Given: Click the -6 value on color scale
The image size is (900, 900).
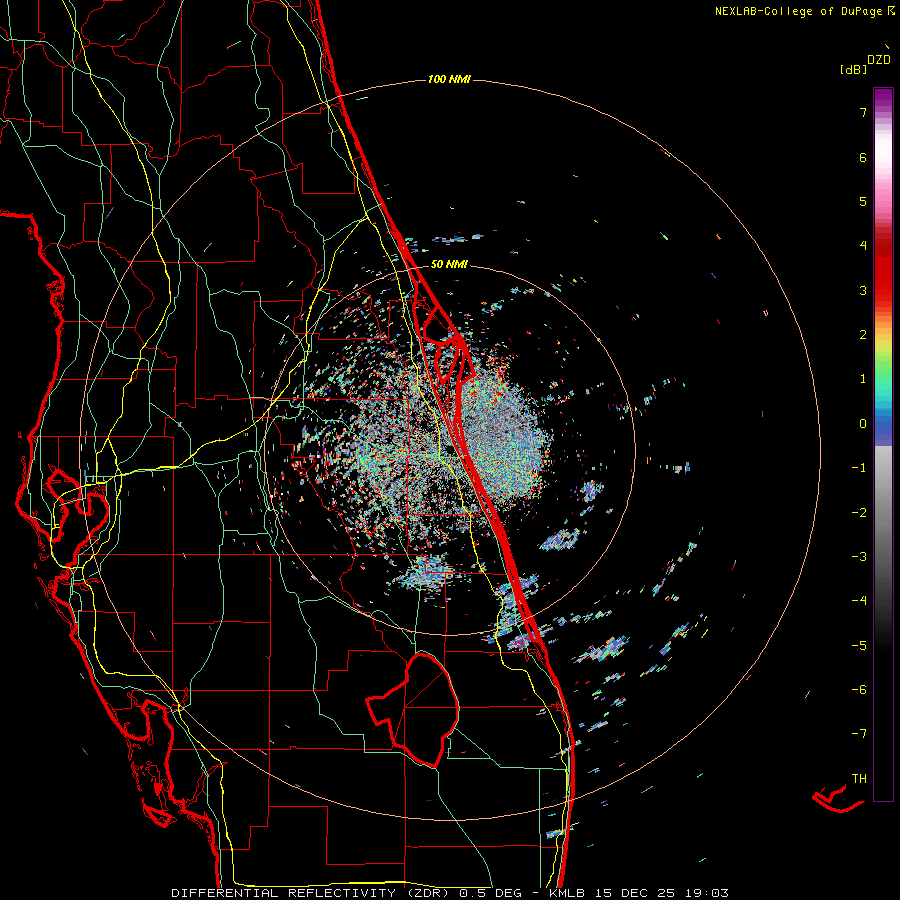Looking at the screenshot, I should pos(859,689).
